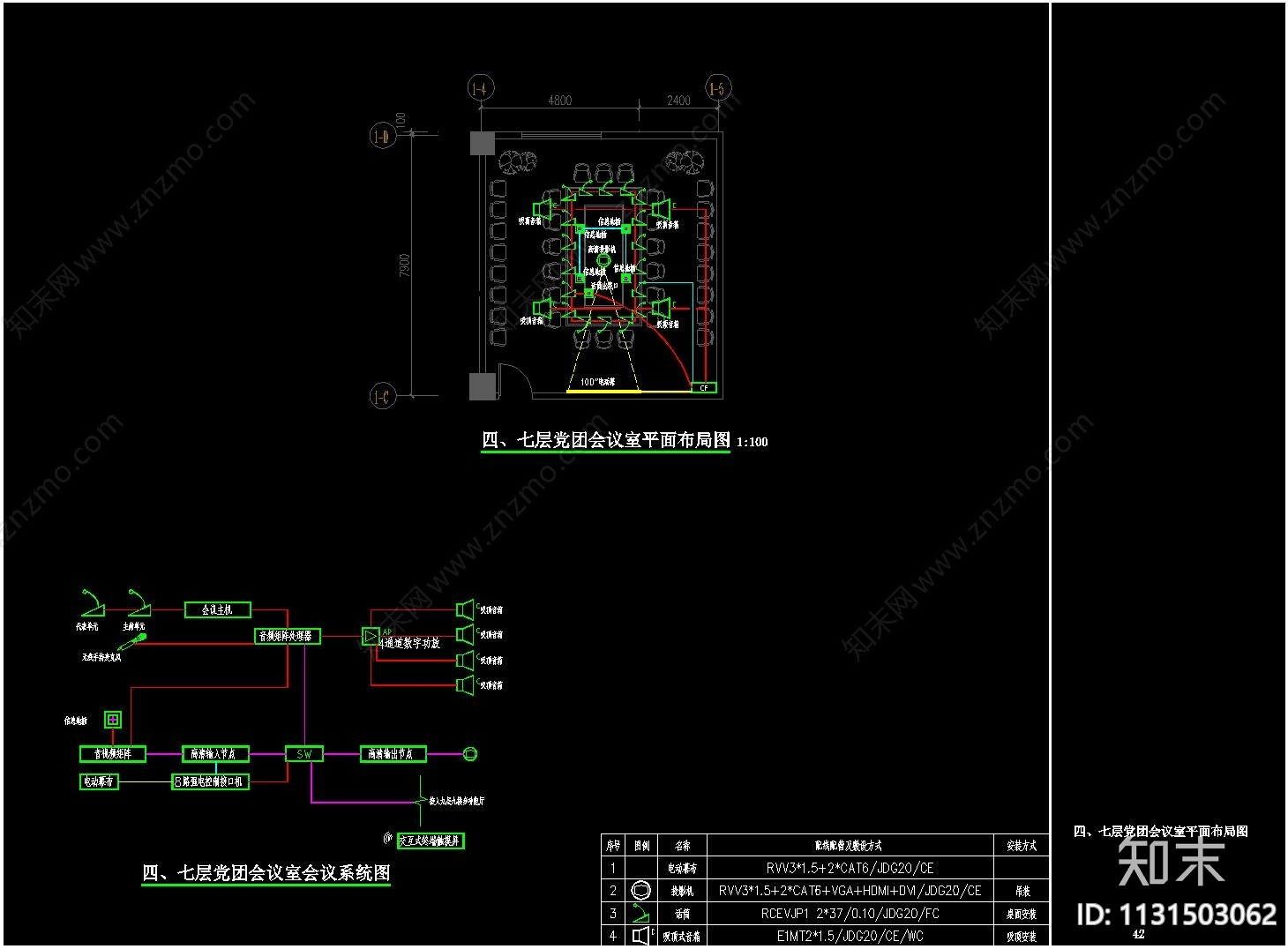This screenshot has height=949, width=1288.
Task: Click the 吸顶式音箱 name cell
Action: [682, 937]
